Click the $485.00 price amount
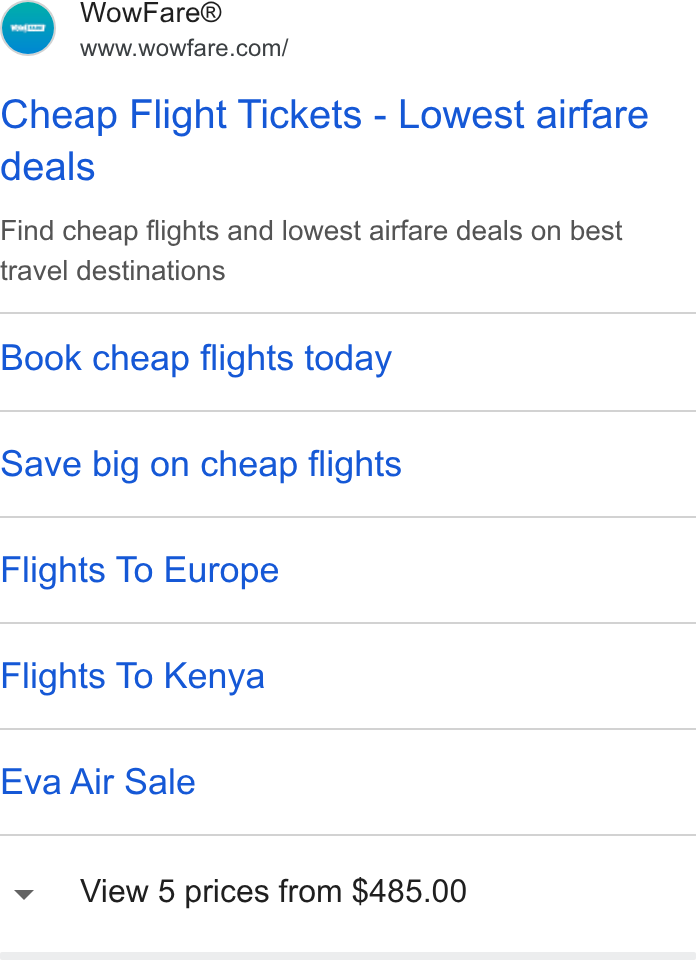The image size is (696, 960). tap(409, 891)
